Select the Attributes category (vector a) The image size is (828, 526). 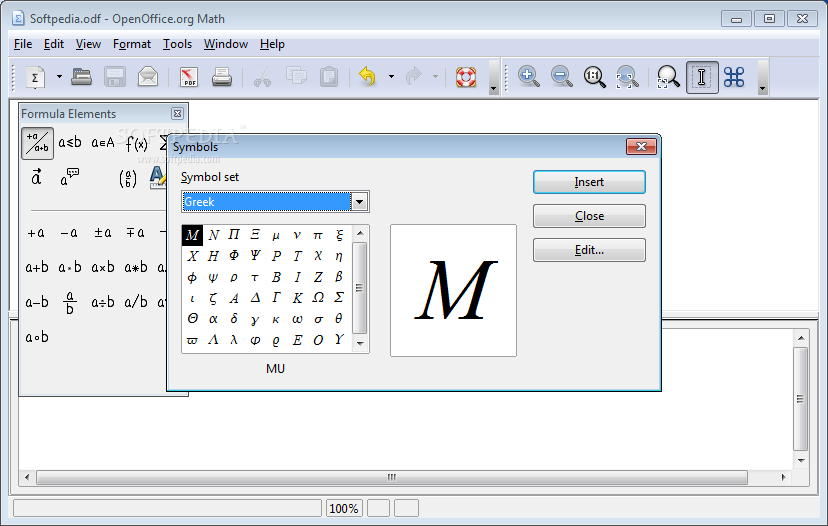[x=36, y=177]
